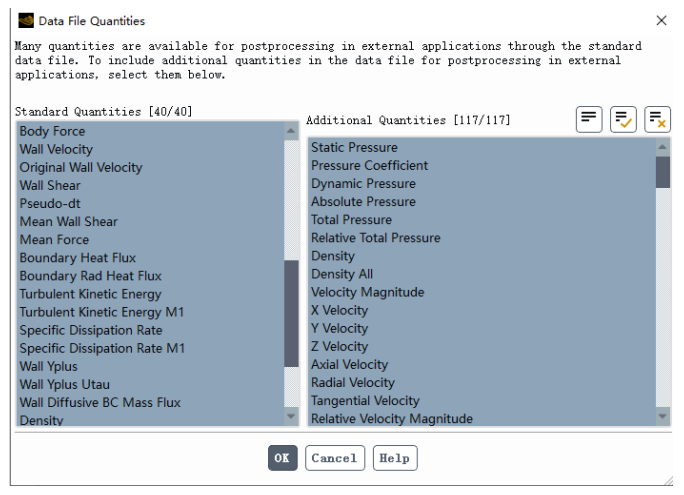Select Wall Shear in Standard Quantities
684x495 pixels.
[50, 185]
